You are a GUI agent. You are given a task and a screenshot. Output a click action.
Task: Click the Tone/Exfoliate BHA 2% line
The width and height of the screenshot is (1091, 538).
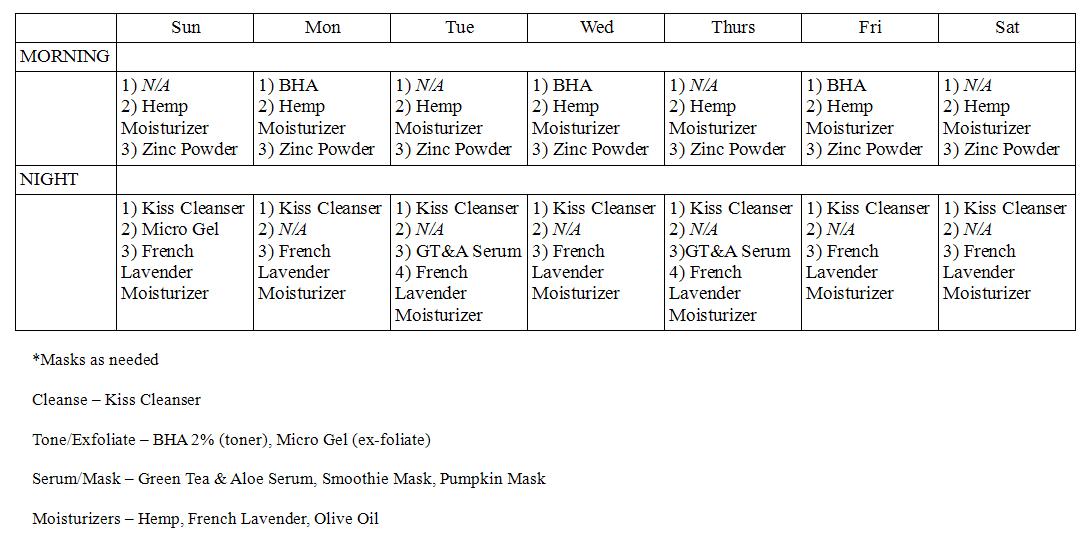pyautogui.click(x=232, y=440)
